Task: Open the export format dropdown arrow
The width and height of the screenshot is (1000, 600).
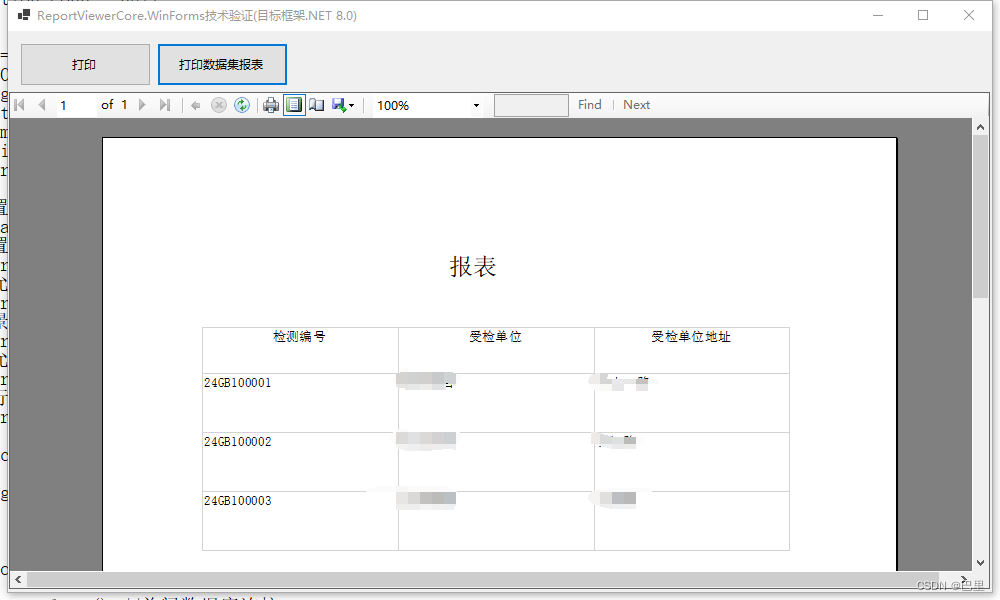Action: (x=353, y=105)
